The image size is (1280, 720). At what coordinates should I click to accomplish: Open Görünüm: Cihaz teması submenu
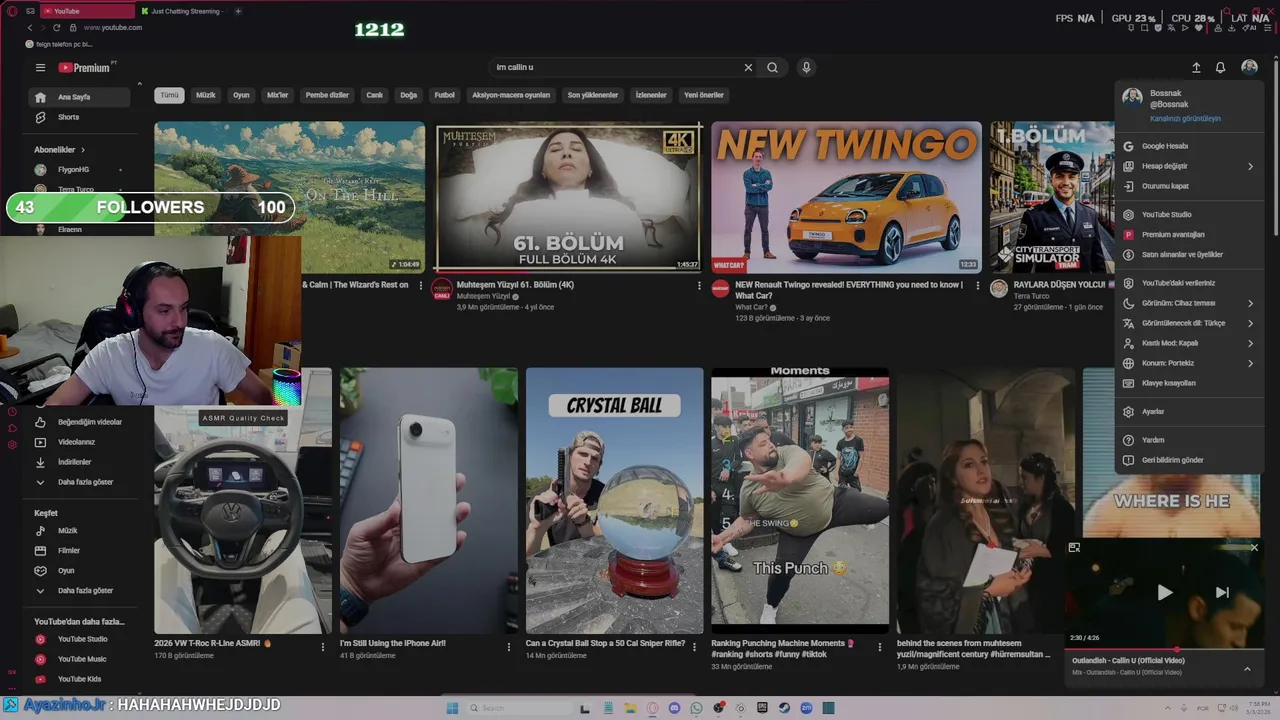click(1189, 303)
